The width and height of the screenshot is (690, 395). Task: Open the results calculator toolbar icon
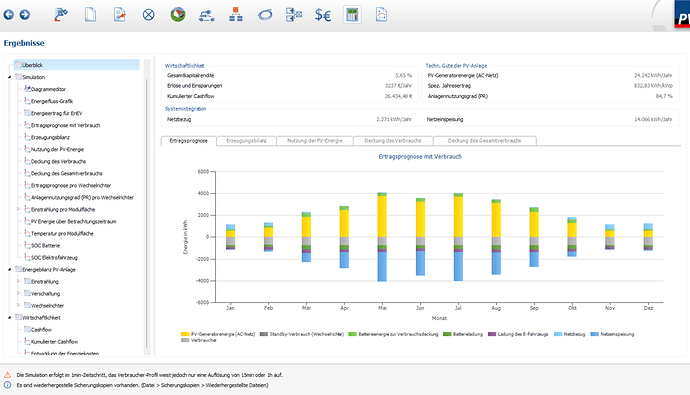(352, 15)
